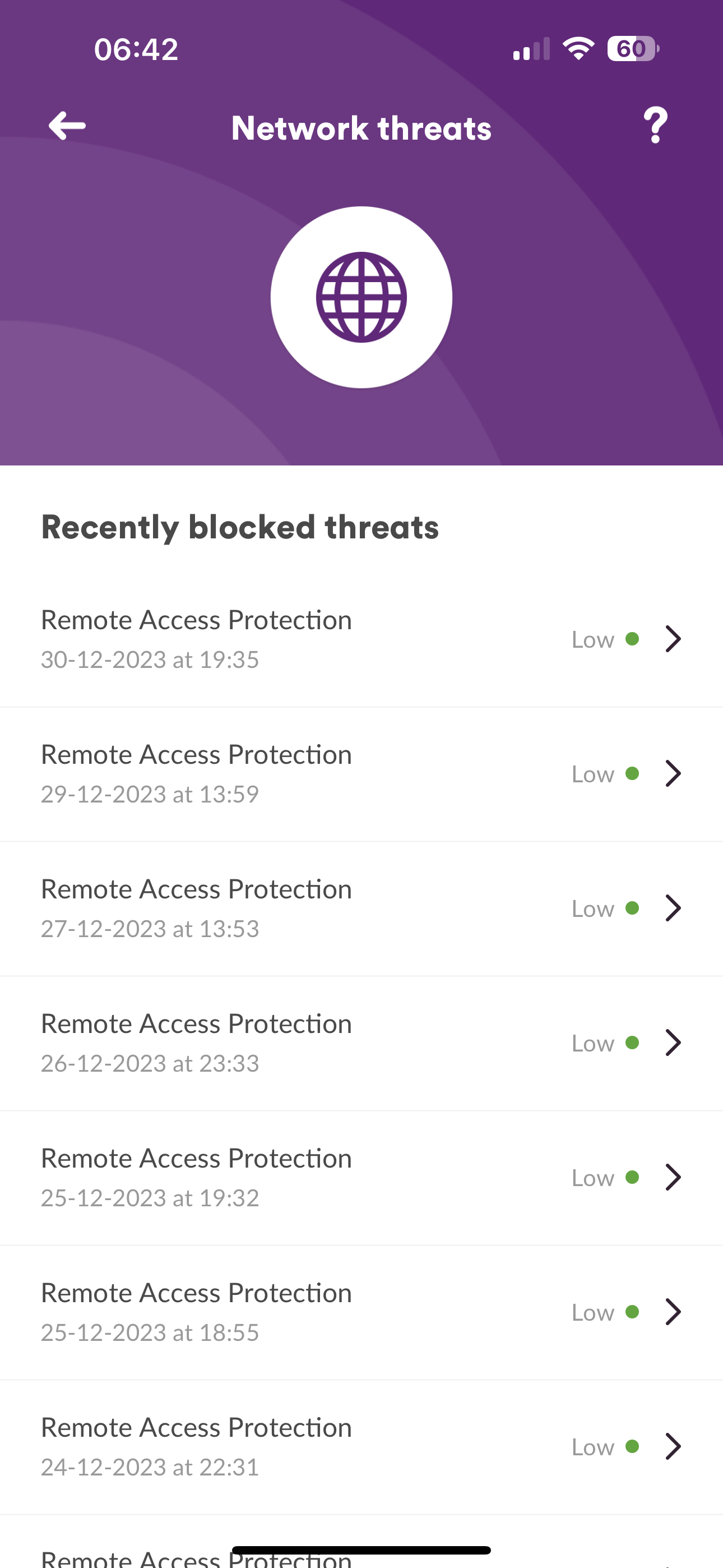Expand the 25-12-2023 at 19:32 threat chevron
This screenshot has height=1568, width=723.
pos(673,1177)
